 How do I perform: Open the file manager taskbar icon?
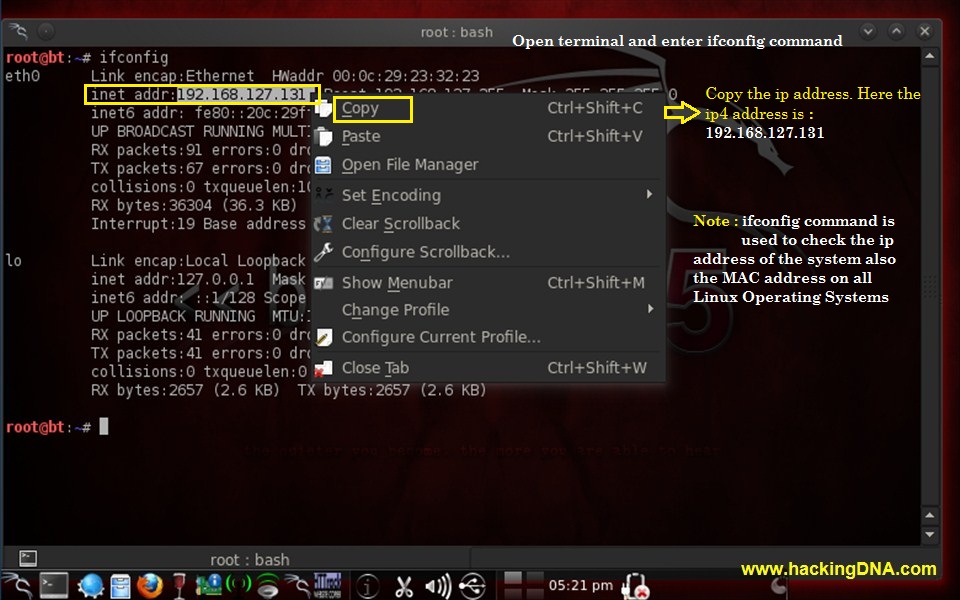click(x=120, y=586)
